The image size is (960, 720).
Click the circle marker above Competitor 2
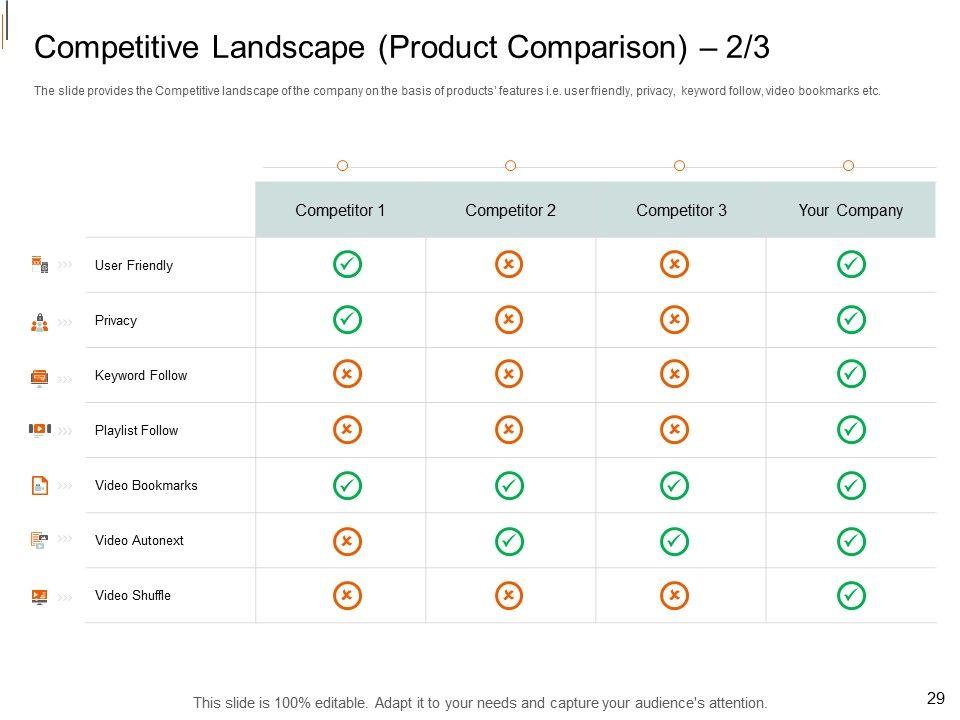[510, 165]
